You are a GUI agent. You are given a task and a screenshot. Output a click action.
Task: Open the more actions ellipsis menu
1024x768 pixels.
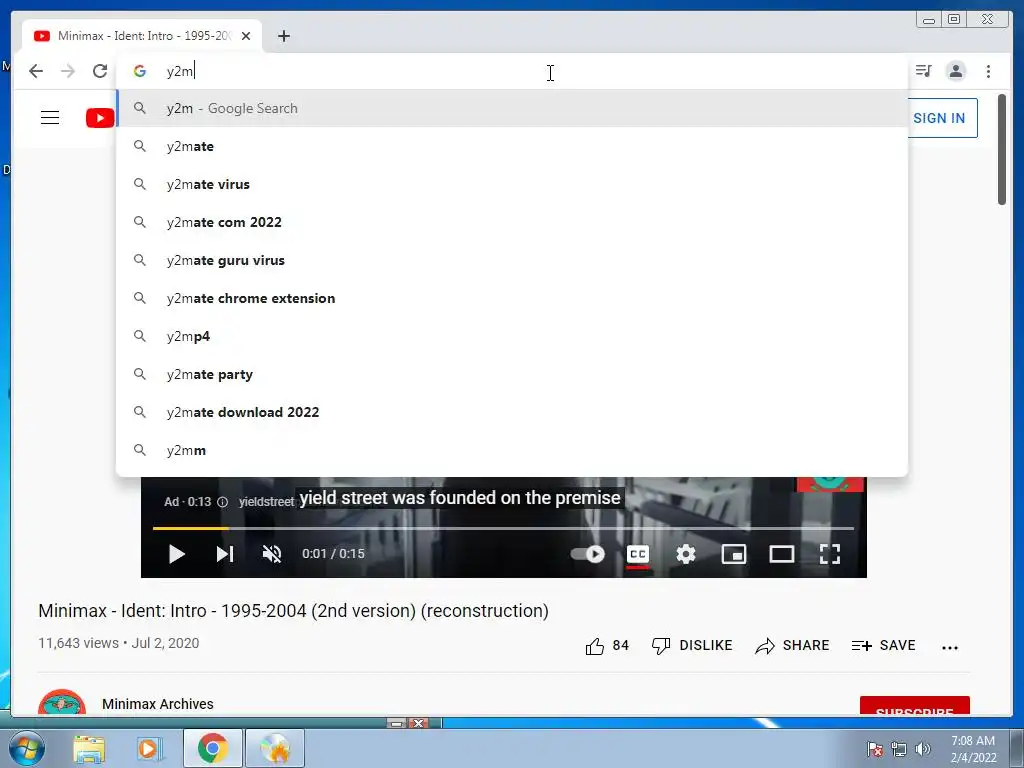[950, 647]
